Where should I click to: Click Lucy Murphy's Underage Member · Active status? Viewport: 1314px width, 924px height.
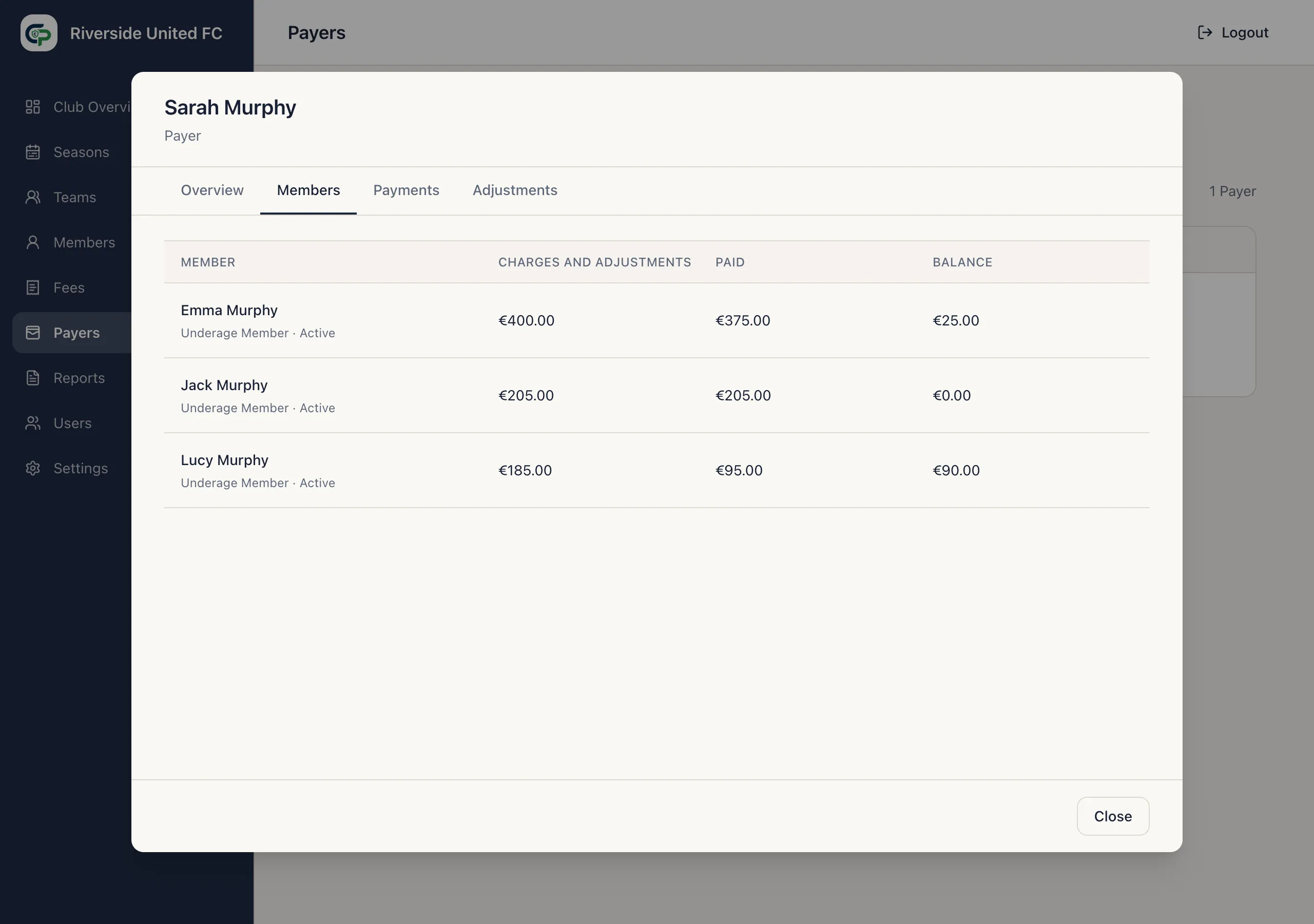(258, 483)
